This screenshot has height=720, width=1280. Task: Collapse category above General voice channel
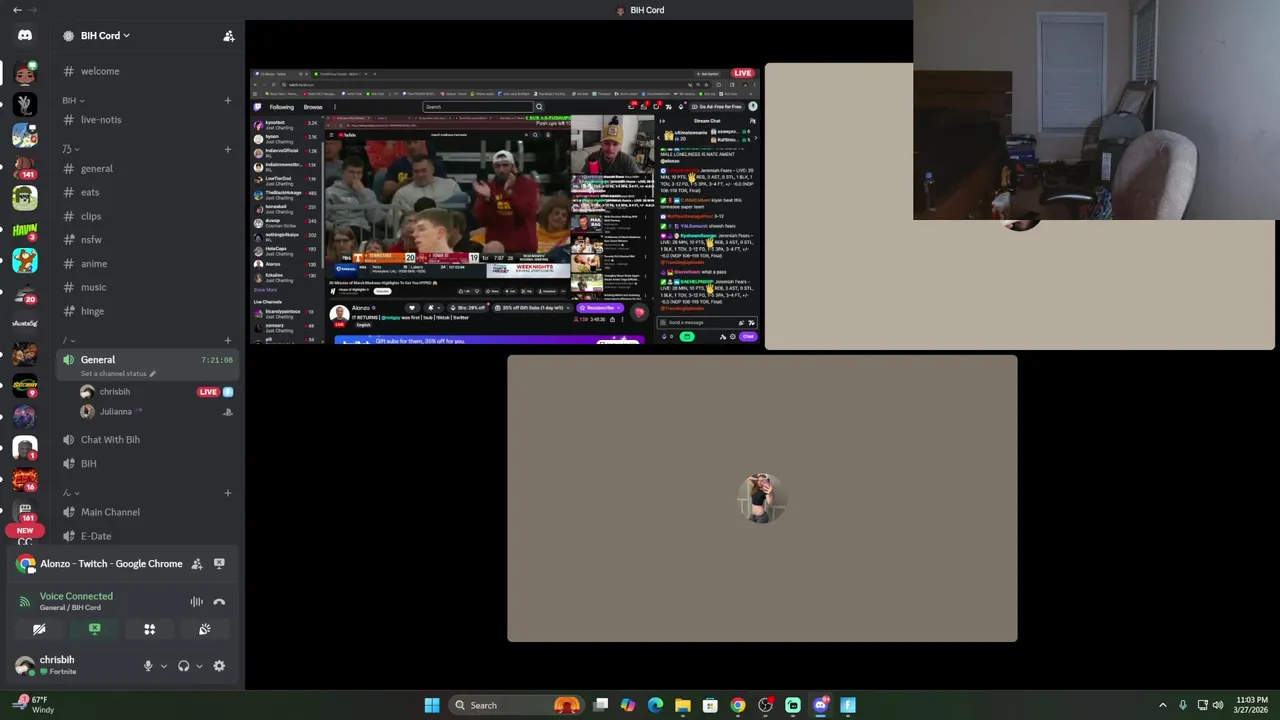pyautogui.click(x=69, y=340)
